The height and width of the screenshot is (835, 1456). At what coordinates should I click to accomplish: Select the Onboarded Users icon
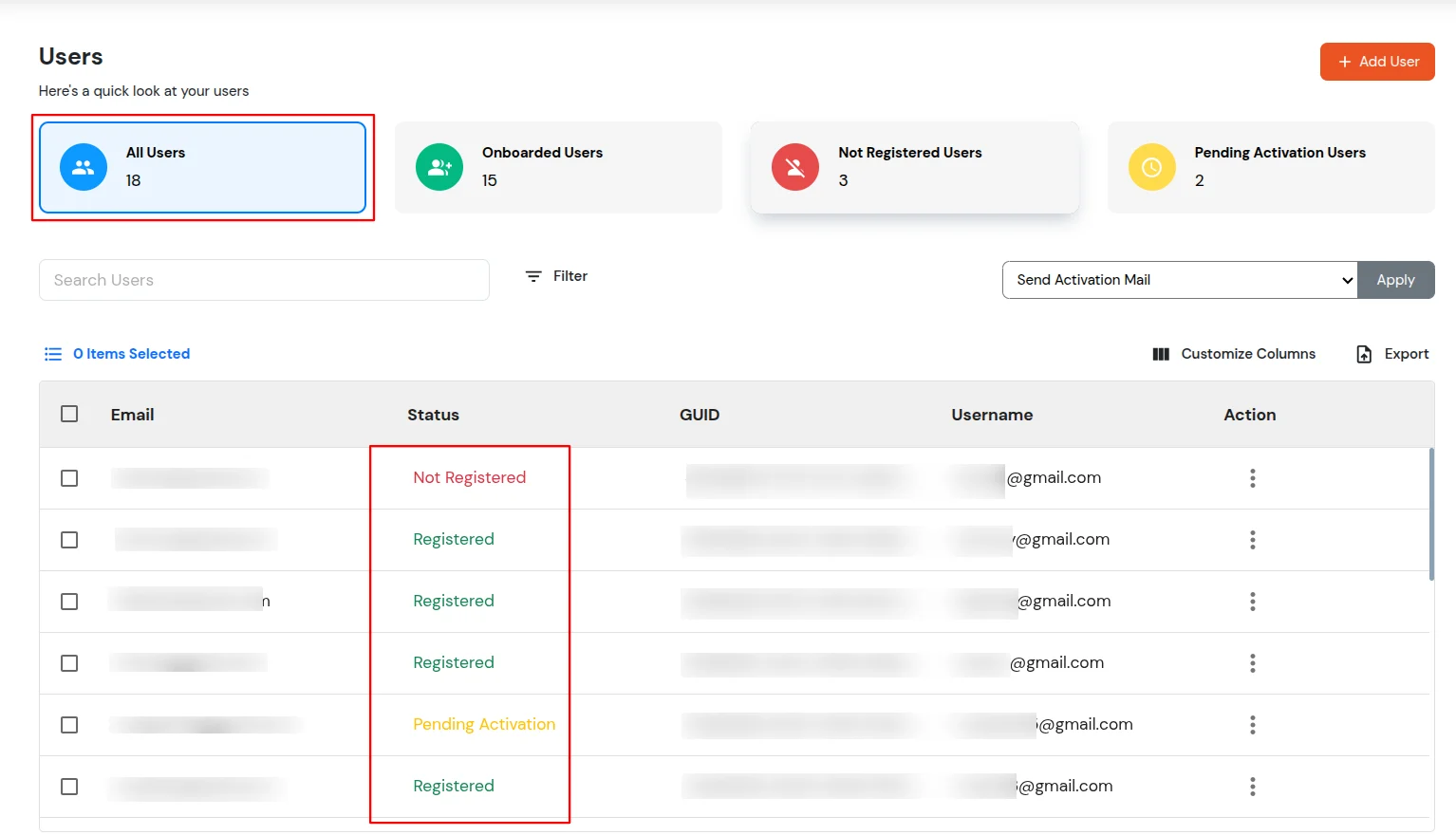coord(439,167)
